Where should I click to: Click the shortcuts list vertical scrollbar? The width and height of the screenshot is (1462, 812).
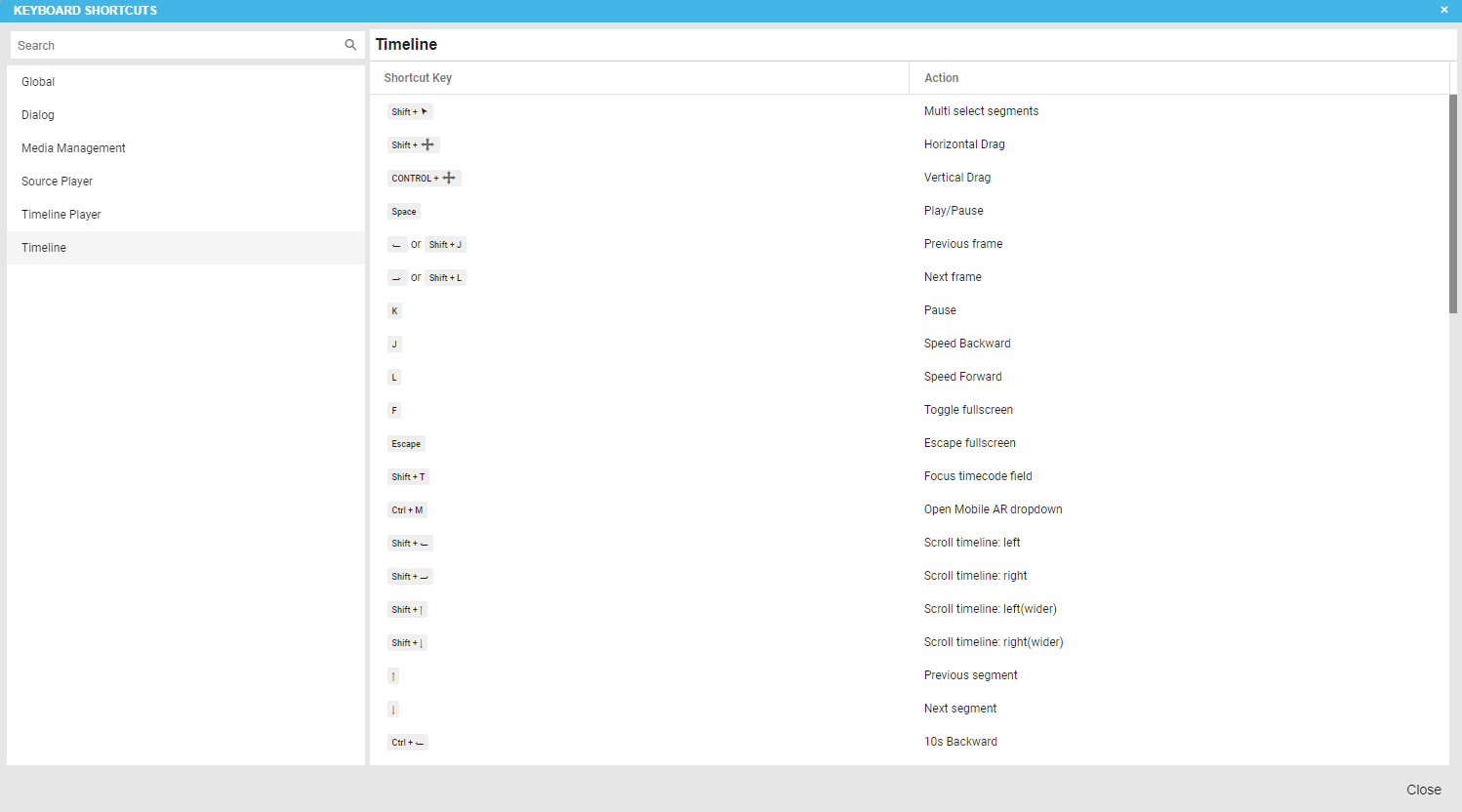[x=1453, y=203]
